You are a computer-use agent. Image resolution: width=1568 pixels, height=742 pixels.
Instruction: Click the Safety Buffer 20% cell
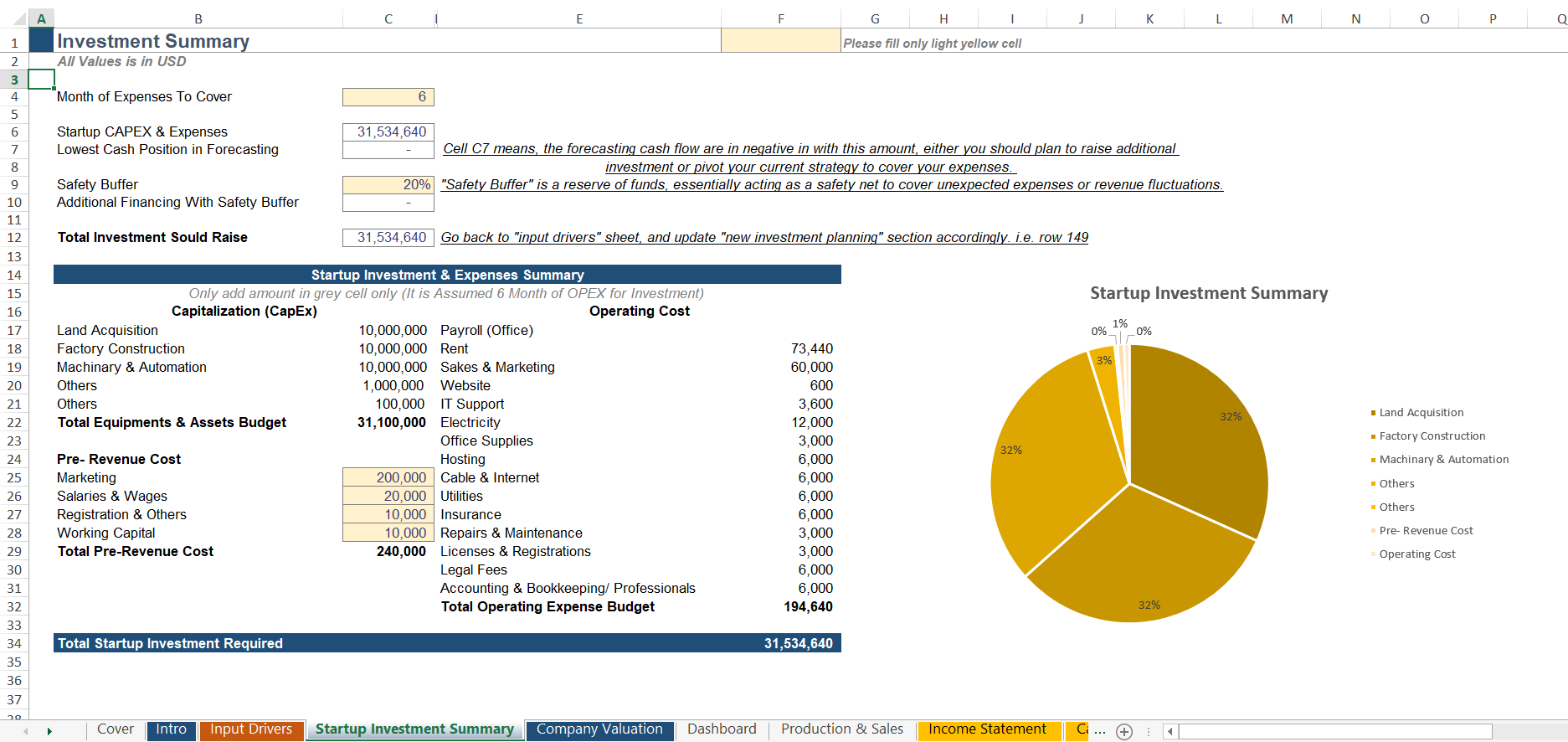pos(388,185)
